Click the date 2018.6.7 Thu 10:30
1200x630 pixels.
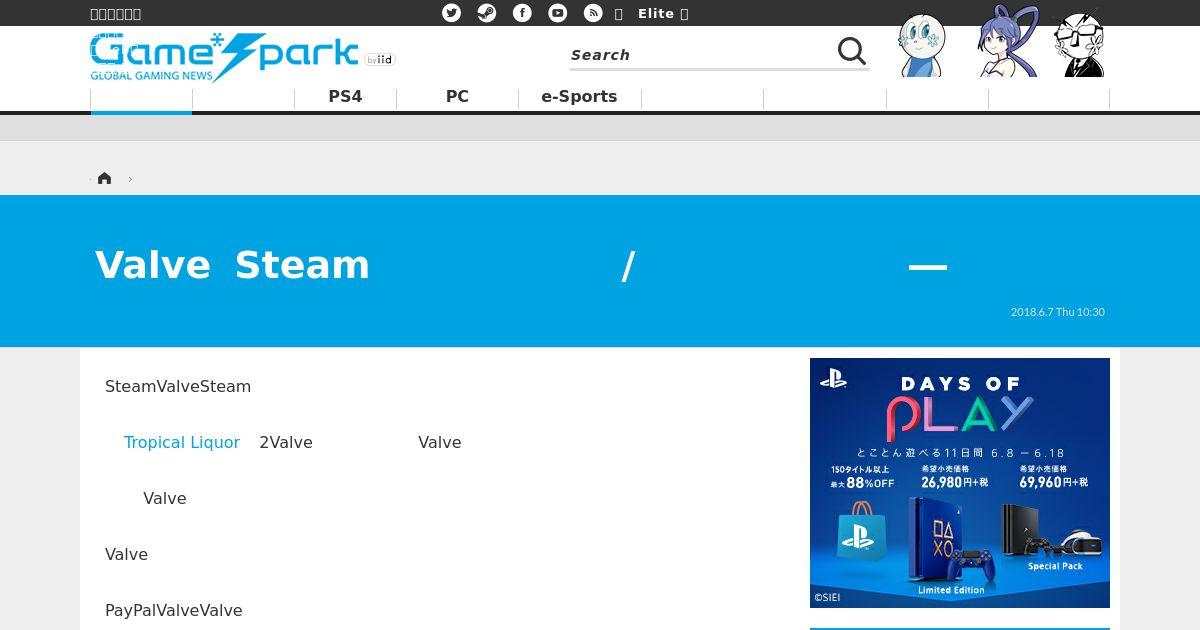click(x=1057, y=312)
